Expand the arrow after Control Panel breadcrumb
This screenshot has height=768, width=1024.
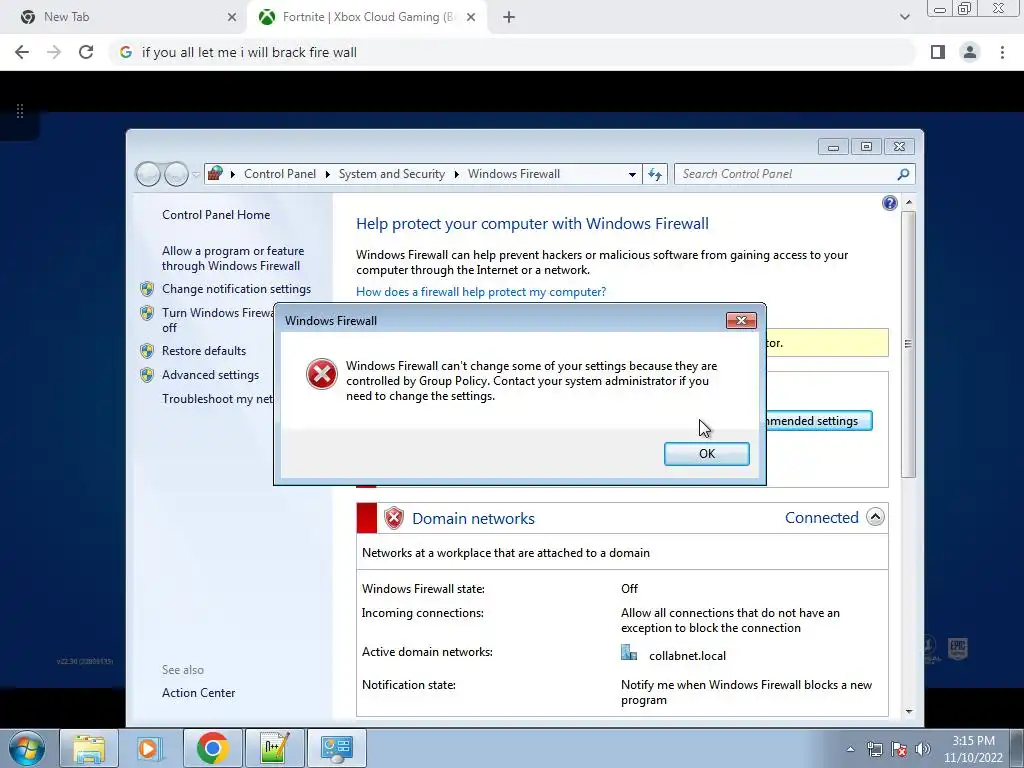point(327,174)
